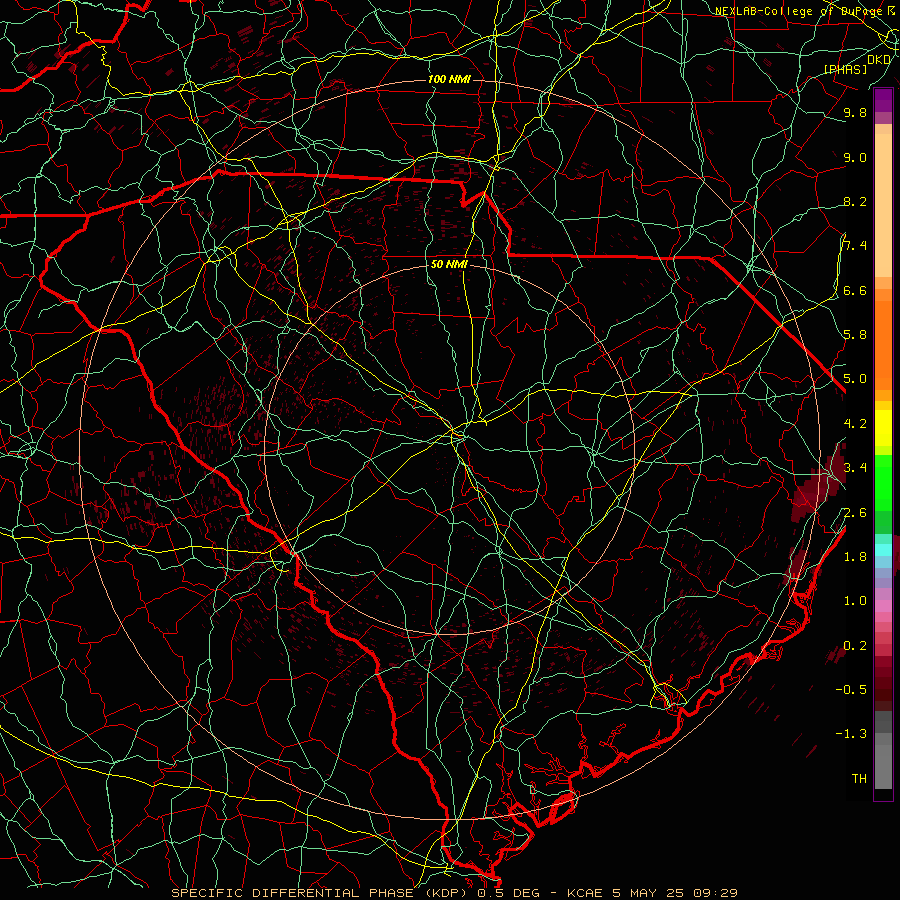The width and height of the screenshot is (900, 900).
Task: Click the TH legend label
Action: [859, 778]
